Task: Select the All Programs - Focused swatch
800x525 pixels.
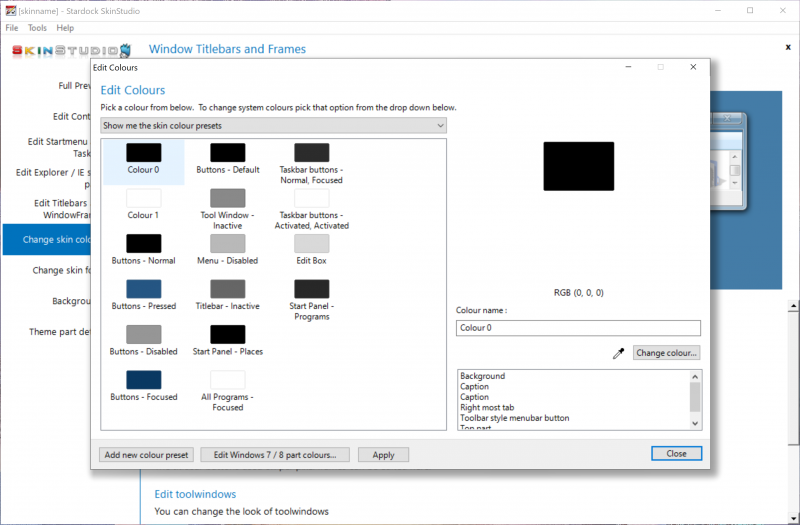Action: pos(228,380)
